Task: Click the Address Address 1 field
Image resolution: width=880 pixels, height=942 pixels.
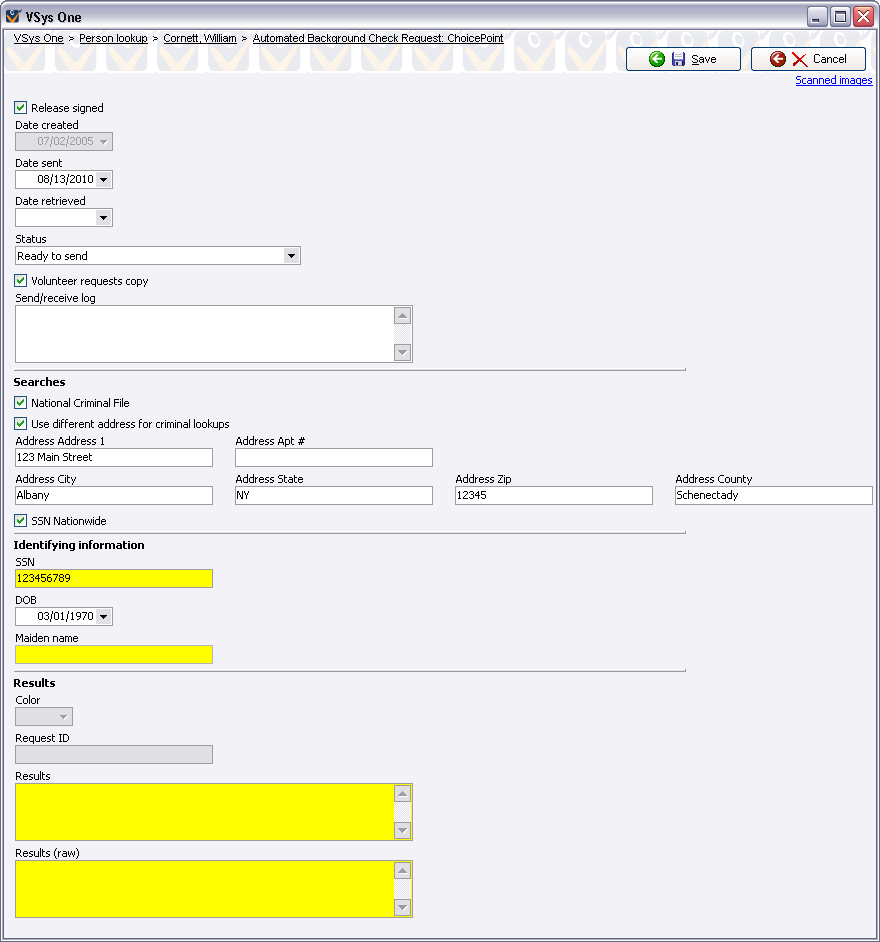Action: click(x=114, y=457)
